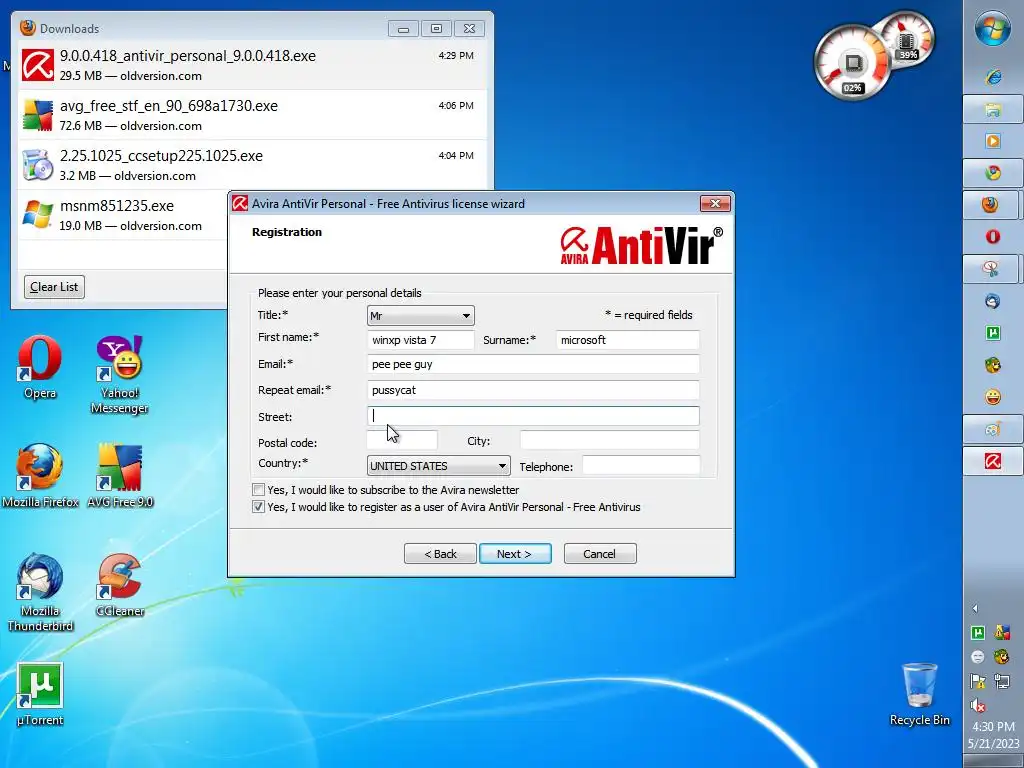This screenshot has height=768, width=1024.
Task: Click the Postal code field
Action: point(402,440)
